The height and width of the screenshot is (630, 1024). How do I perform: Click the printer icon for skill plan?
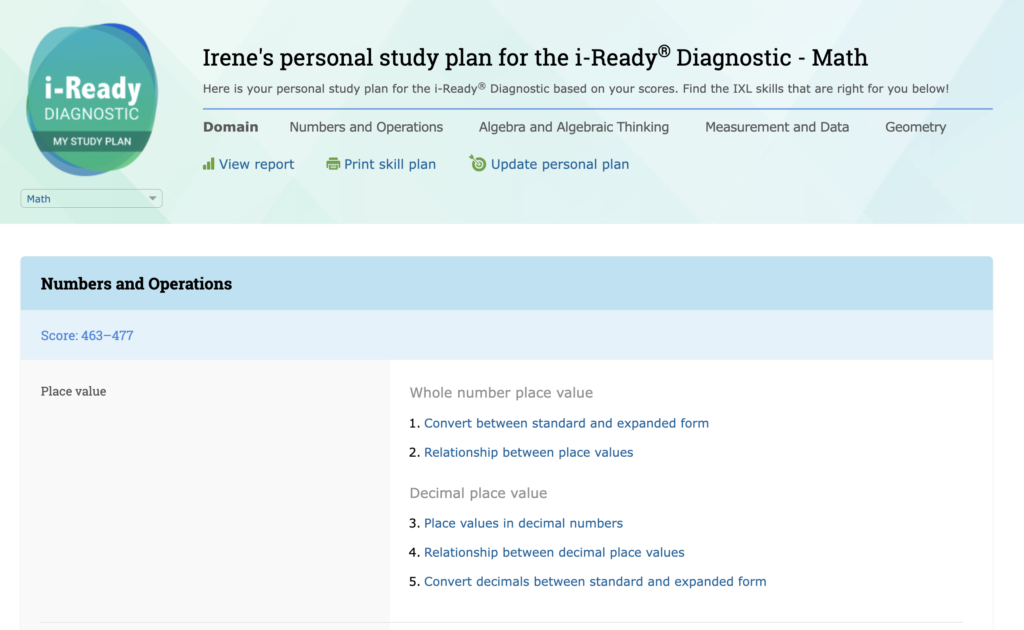tap(333, 164)
